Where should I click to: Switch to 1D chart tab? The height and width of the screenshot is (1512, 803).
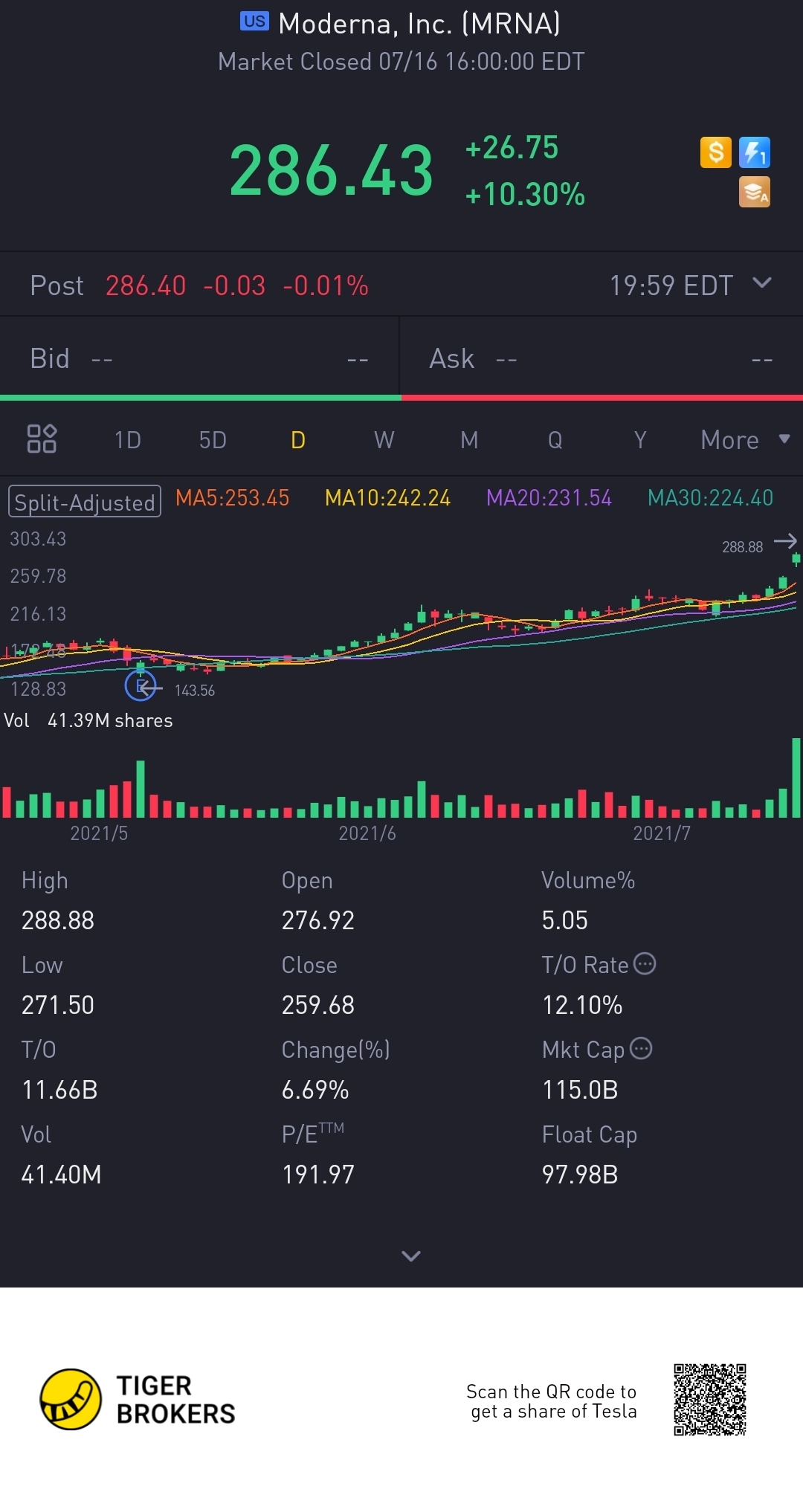point(127,440)
